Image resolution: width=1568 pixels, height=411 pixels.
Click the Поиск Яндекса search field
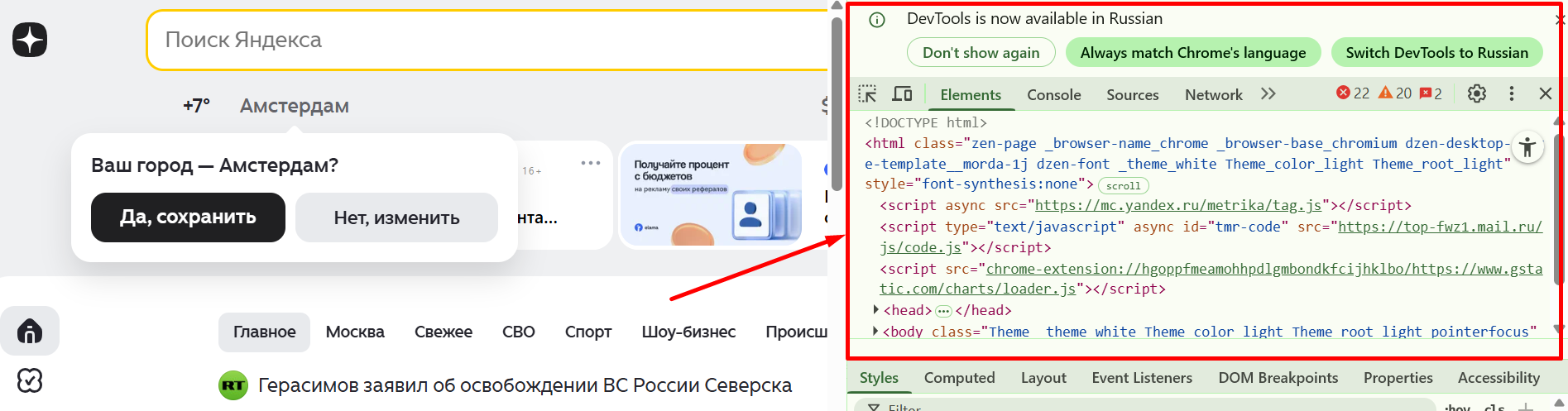[x=488, y=40]
